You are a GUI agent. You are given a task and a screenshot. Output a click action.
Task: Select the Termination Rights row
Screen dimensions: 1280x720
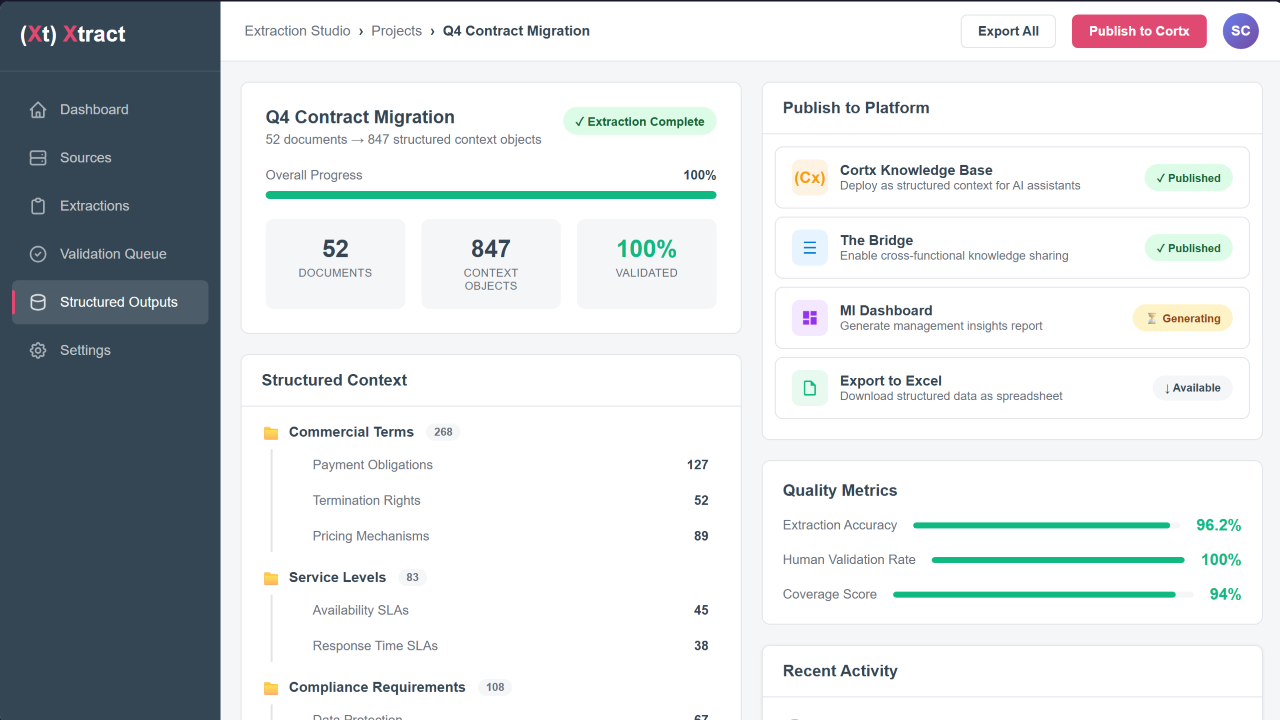(510, 501)
